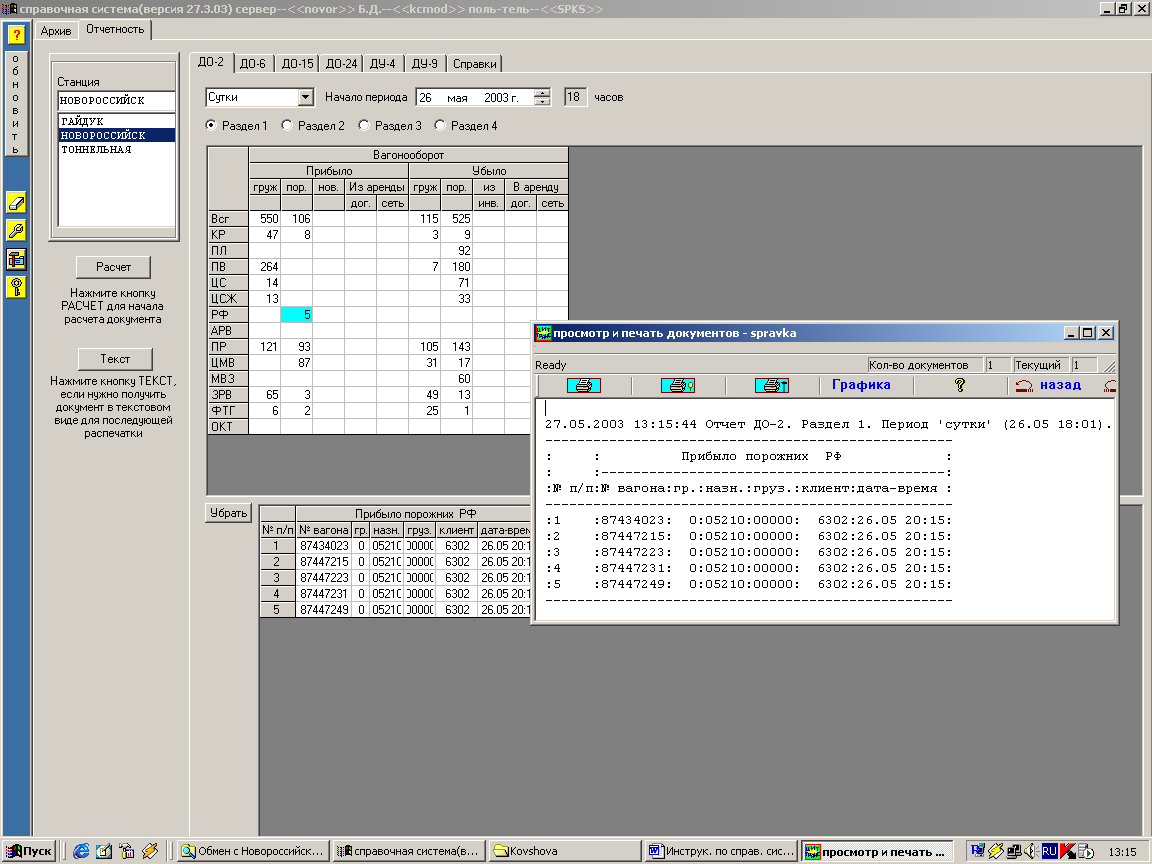Image resolution: width=1152 pixels, height=864 pixels.
Task: Select ТОННЕЛЬНАЯ in the station list
Action: tap(96, 149)
